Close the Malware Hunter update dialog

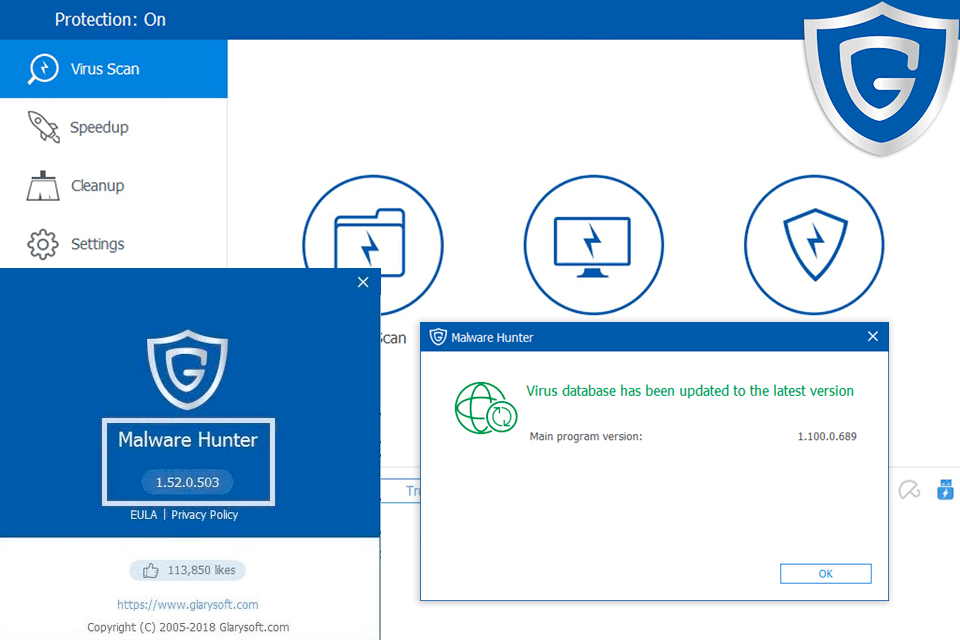point(873,336)
